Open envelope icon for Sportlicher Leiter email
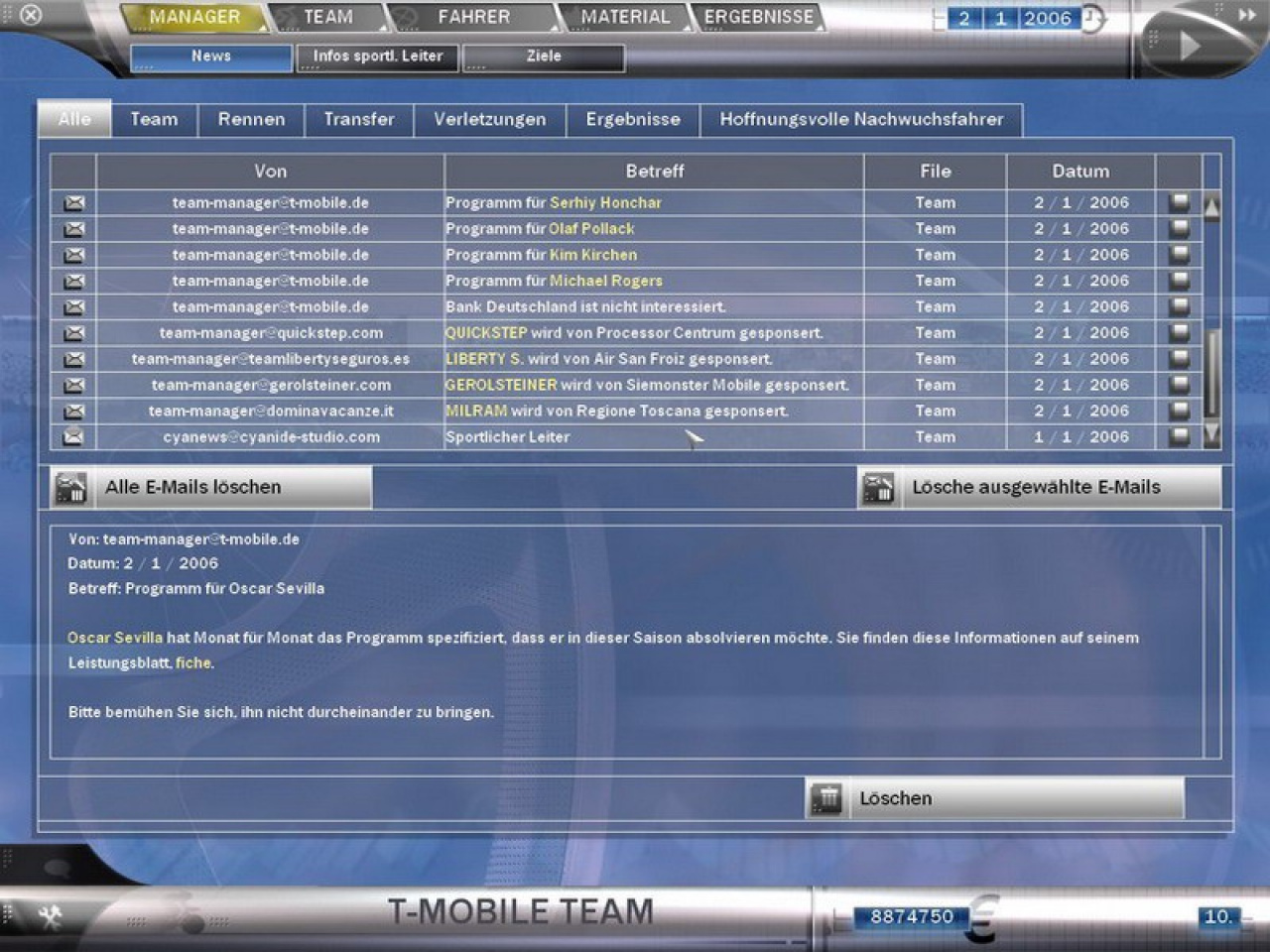1270x952 pixels. pos(73,437)
